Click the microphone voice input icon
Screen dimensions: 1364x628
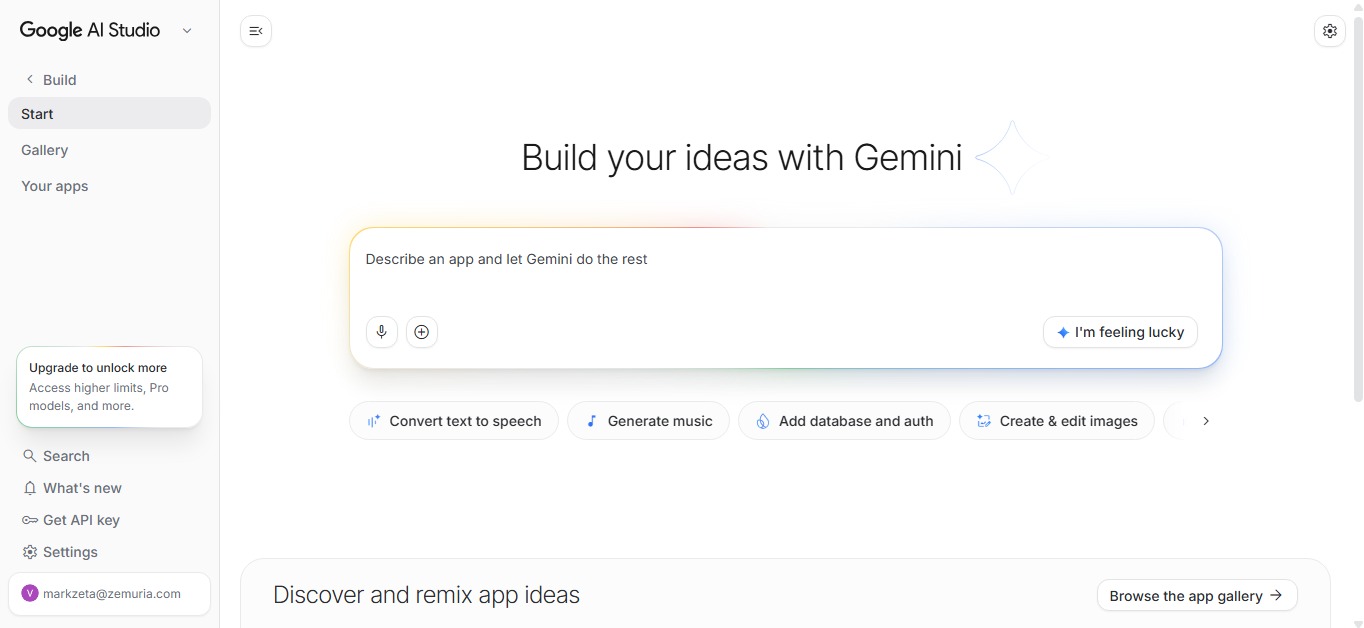(x=382, y=332)
